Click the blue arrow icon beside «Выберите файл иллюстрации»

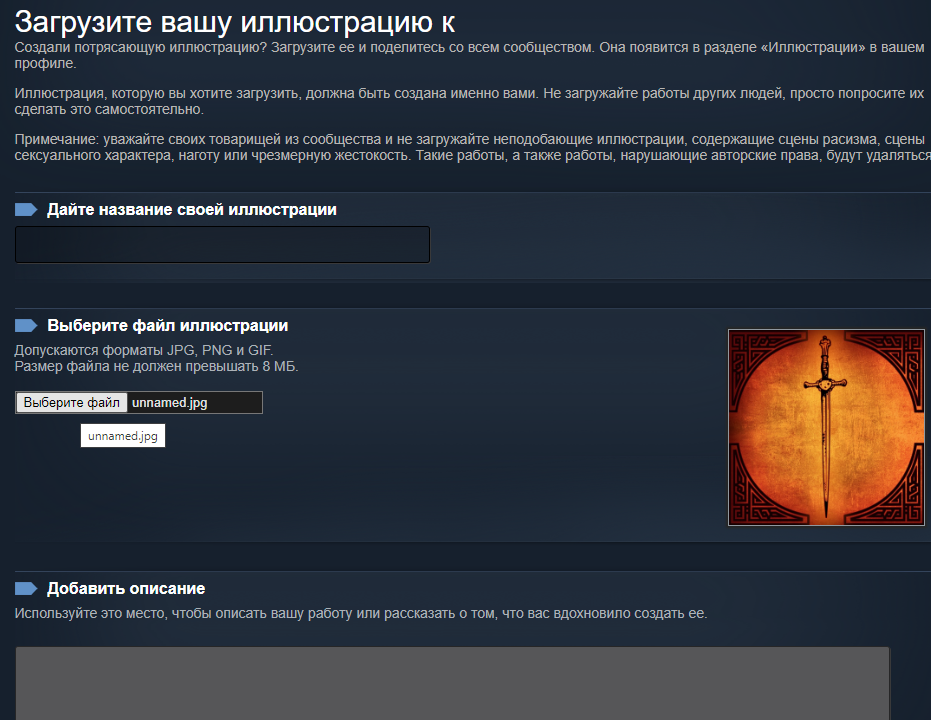(26, 326)
